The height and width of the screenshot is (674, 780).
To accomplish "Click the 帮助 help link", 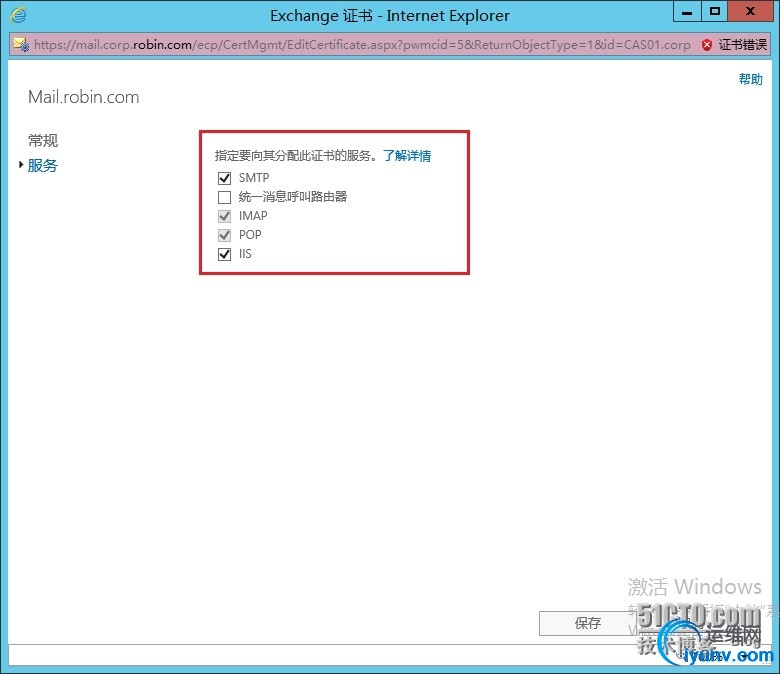I will tap(750, 79).
